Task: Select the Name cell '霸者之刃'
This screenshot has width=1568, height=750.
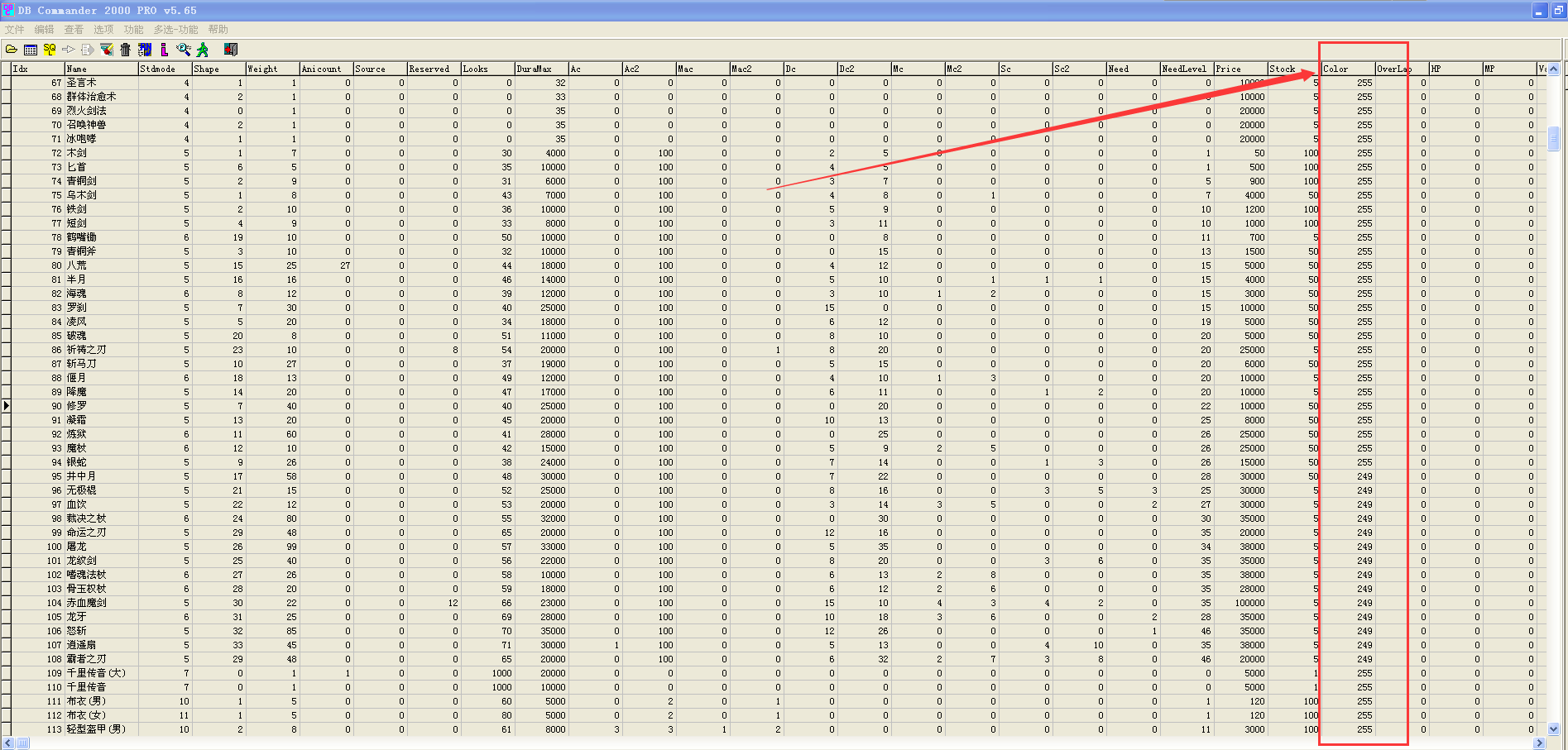Action: [x=102, y=659]
